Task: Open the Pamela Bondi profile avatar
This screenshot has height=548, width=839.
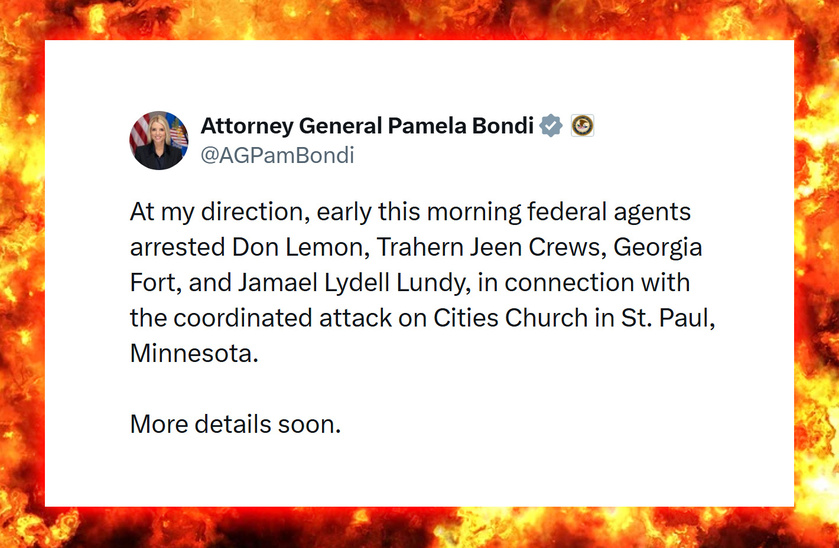Action: pyautogui.click(x=158, y=140)
